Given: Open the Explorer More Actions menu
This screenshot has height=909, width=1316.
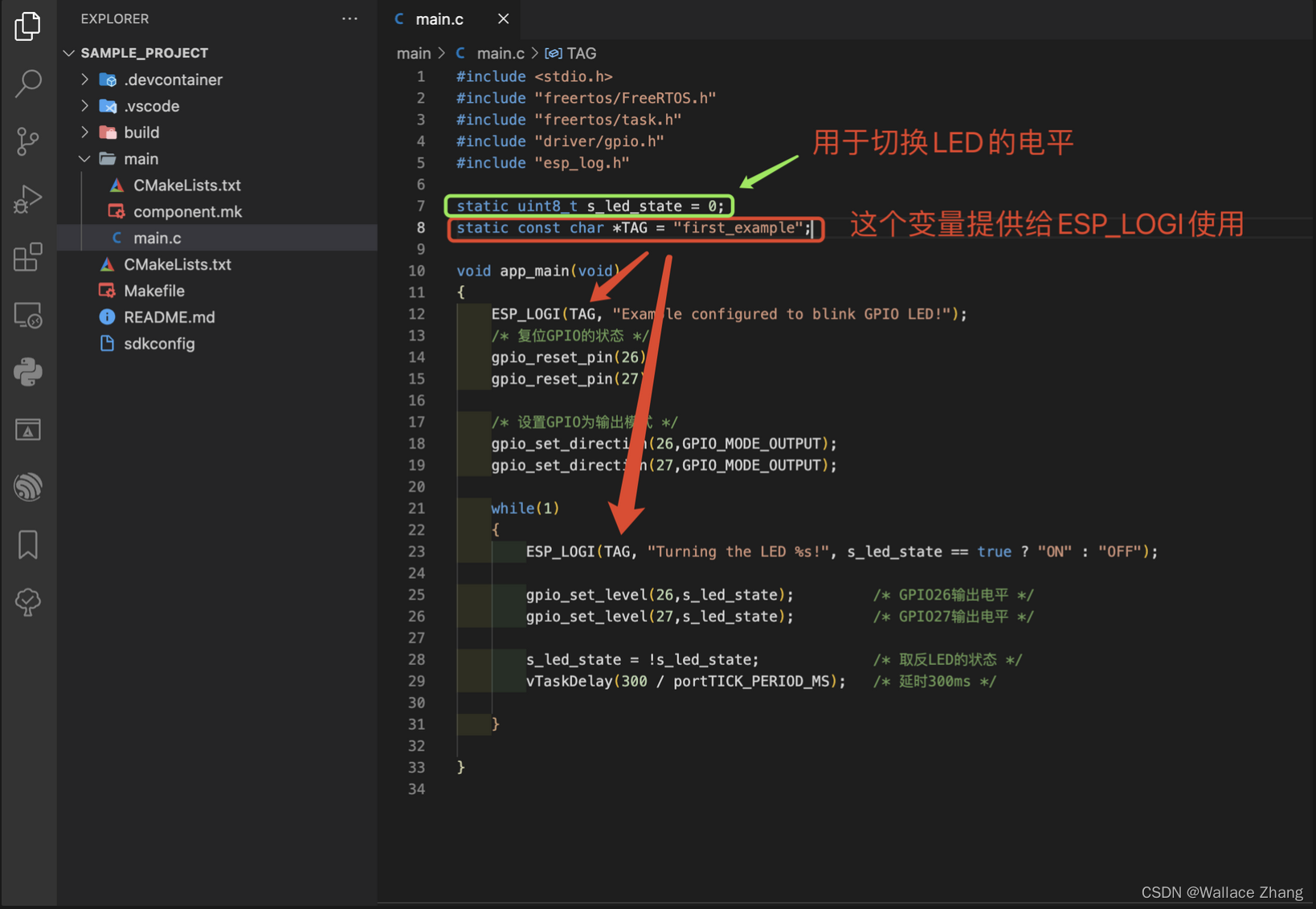Looking at the screenshot, I should click(x=349, y=18).
